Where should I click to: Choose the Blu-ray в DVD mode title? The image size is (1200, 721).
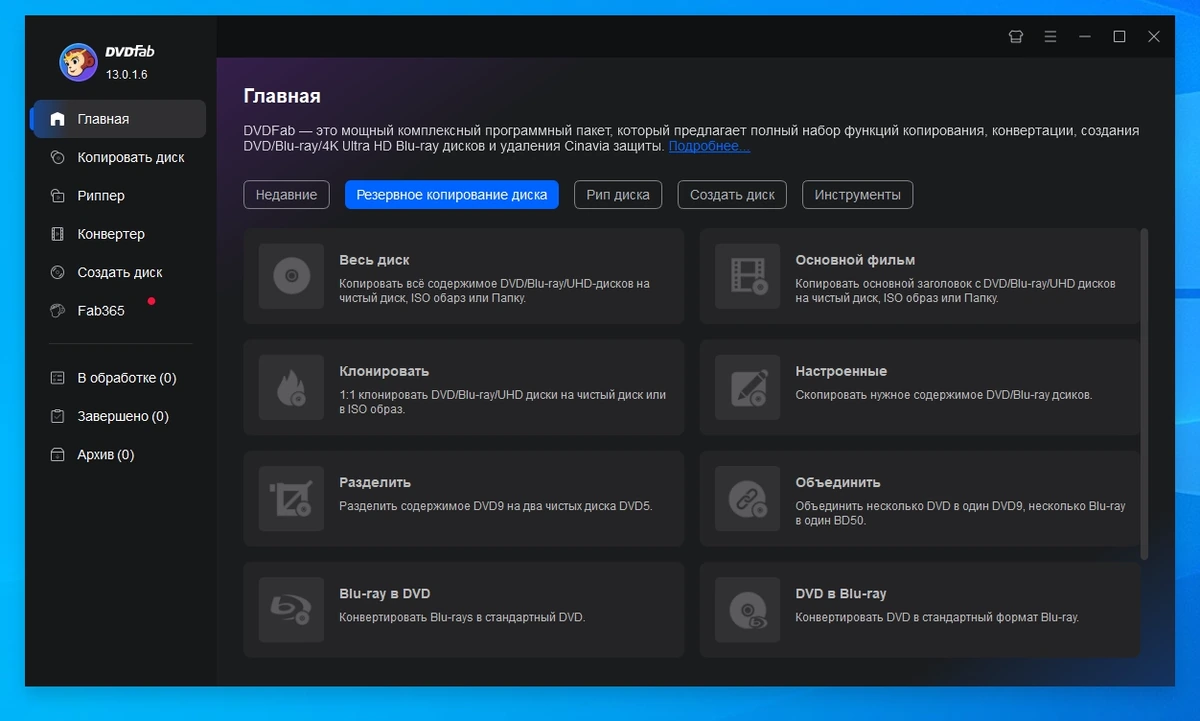click(x=385, y=593)
